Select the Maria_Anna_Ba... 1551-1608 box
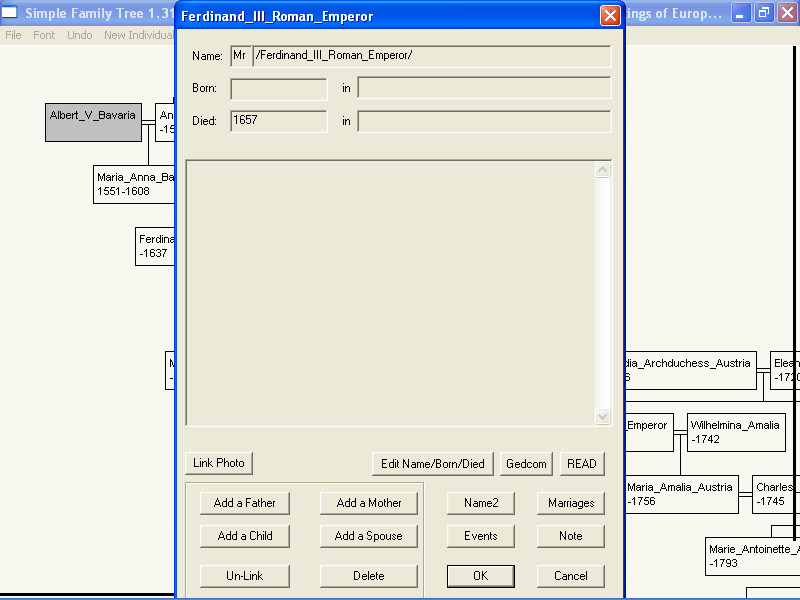 tap(134, 184)
